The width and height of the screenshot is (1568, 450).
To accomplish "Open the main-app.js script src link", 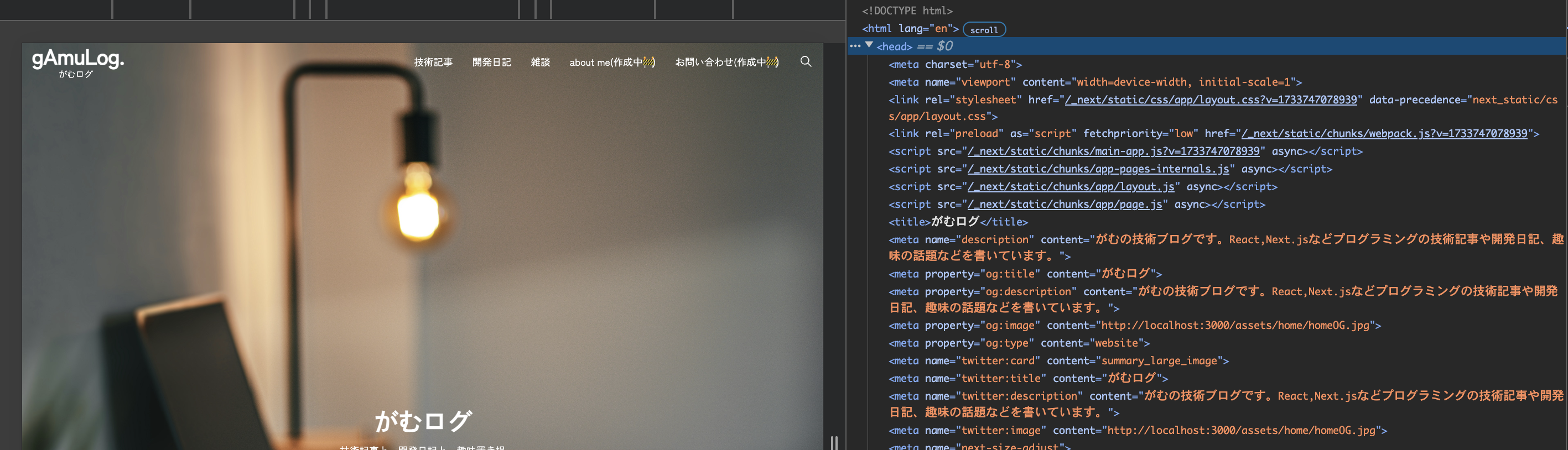I will pos(1113,151).
